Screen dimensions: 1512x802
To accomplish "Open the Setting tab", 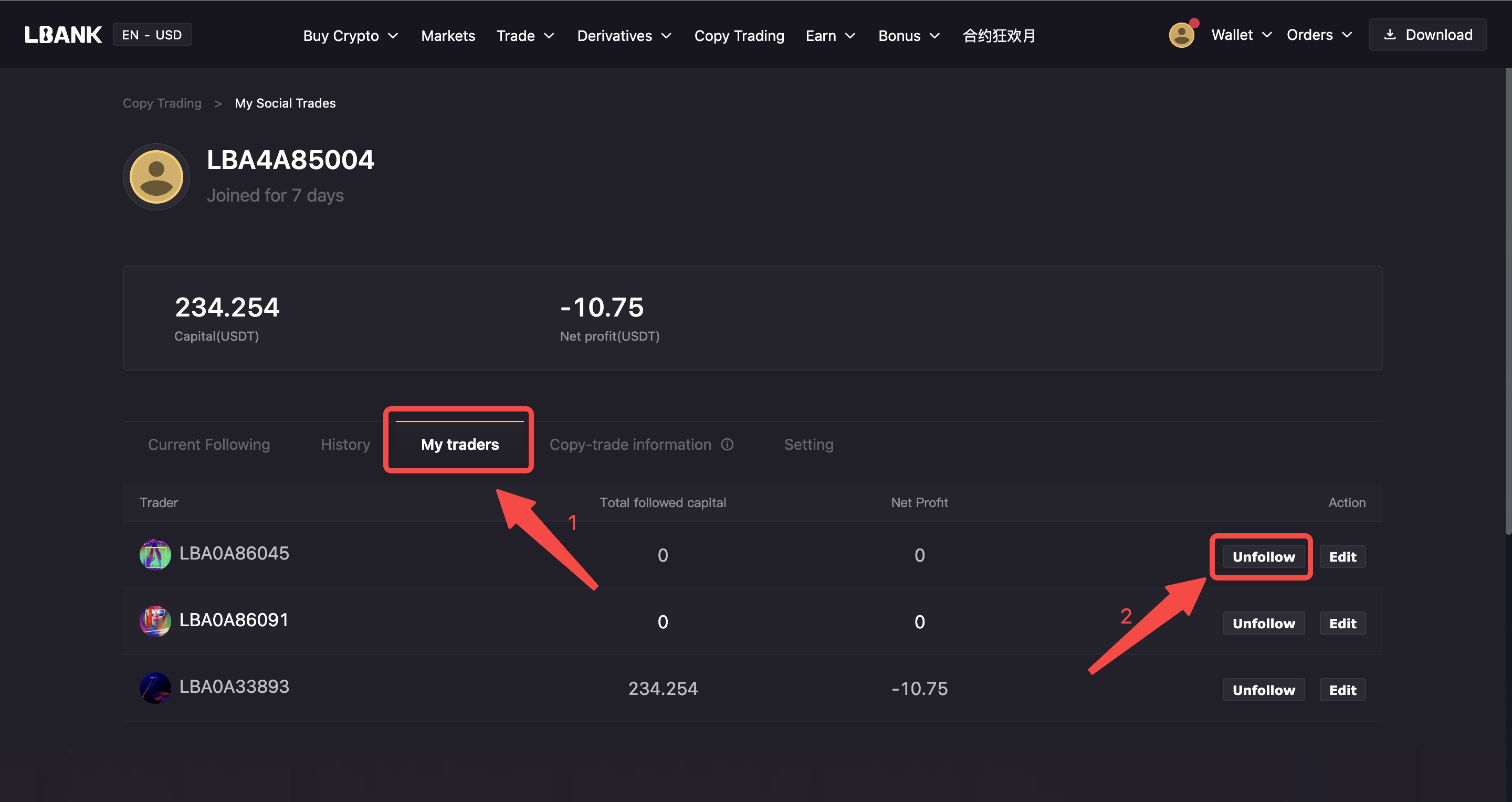I will (809, 444).
